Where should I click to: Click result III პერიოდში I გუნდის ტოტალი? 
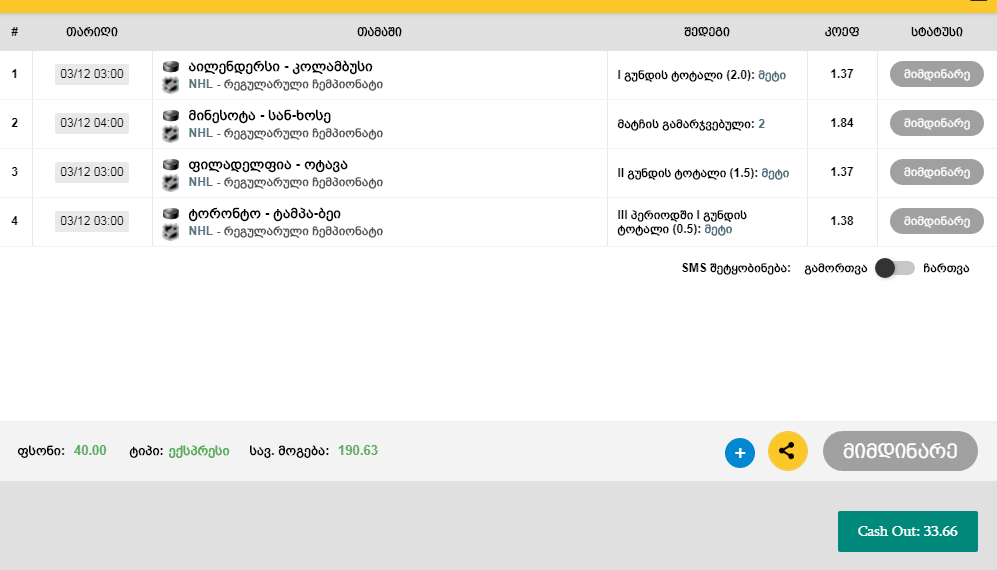pos(682,222)
